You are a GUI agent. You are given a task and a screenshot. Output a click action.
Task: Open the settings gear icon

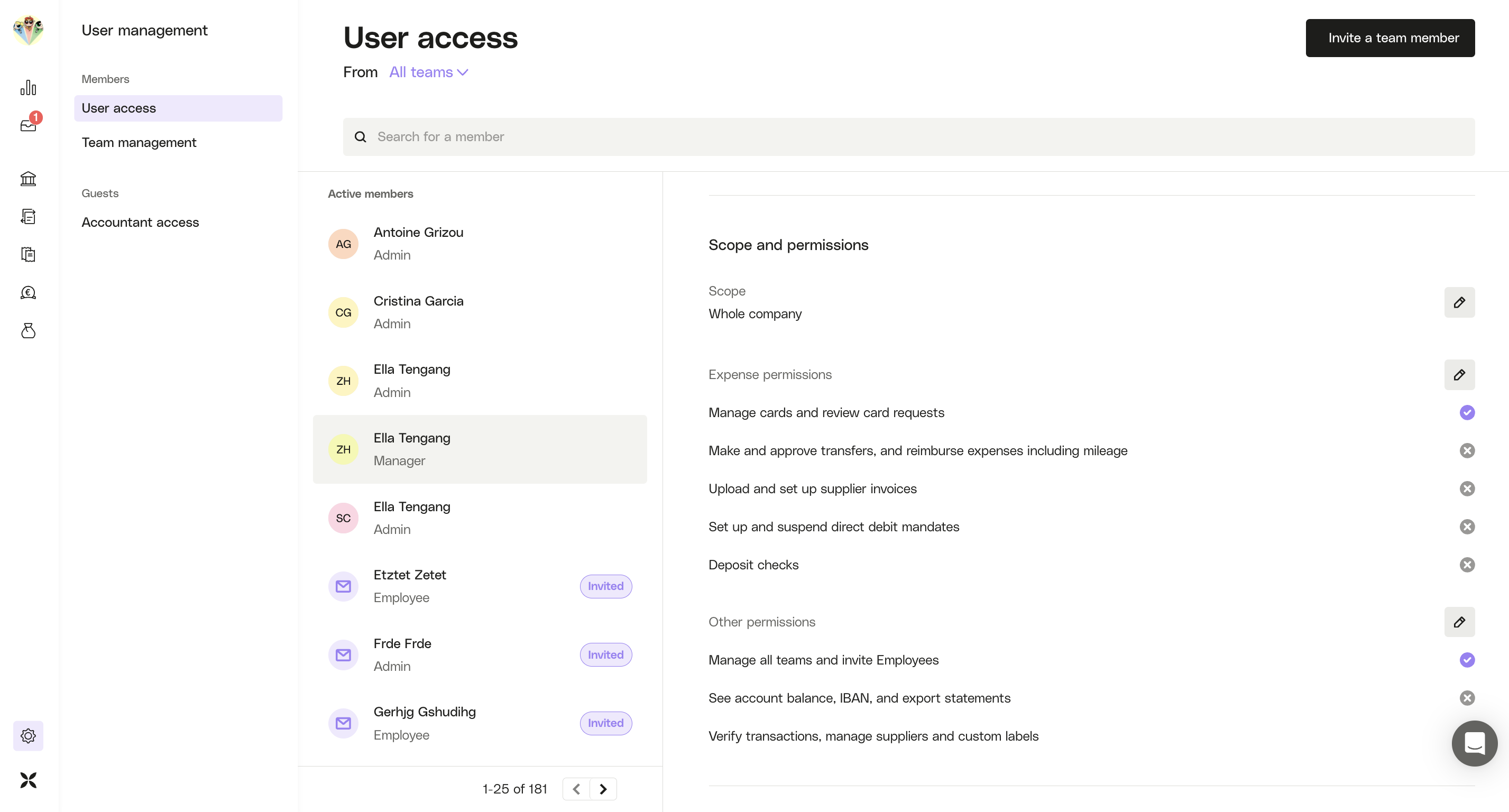tap(28, 736)
